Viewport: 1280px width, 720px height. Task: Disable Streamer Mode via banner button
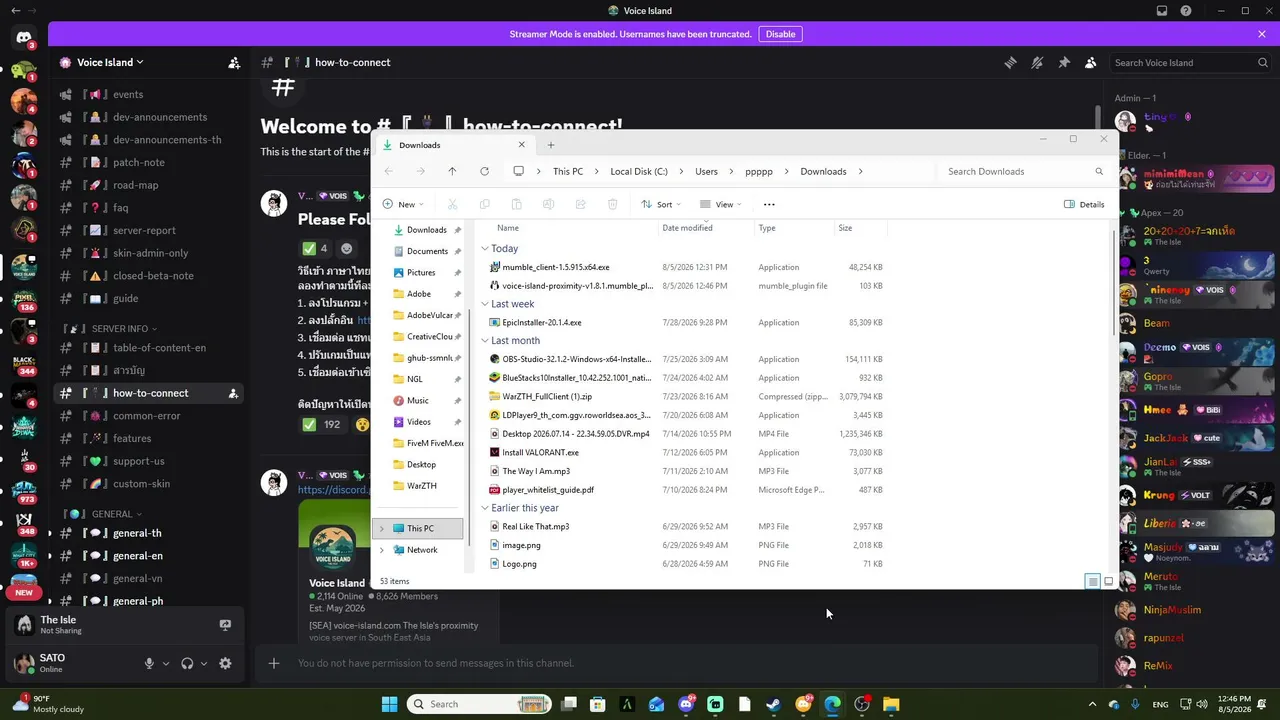[780, 34]
